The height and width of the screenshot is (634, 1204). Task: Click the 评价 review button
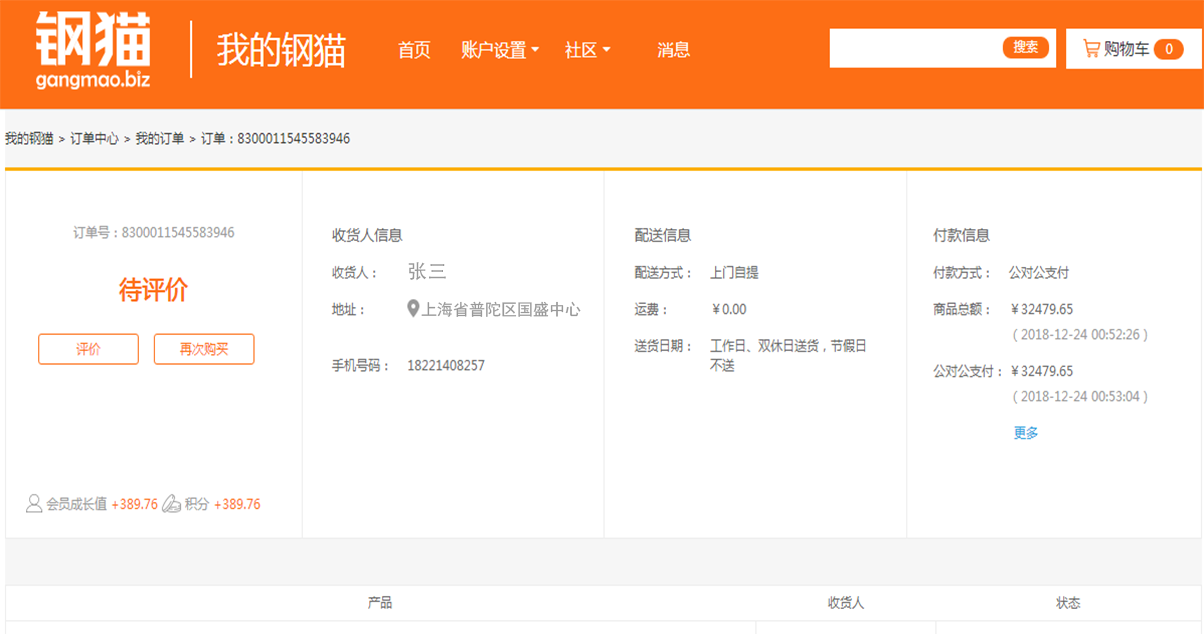(88, 349)
